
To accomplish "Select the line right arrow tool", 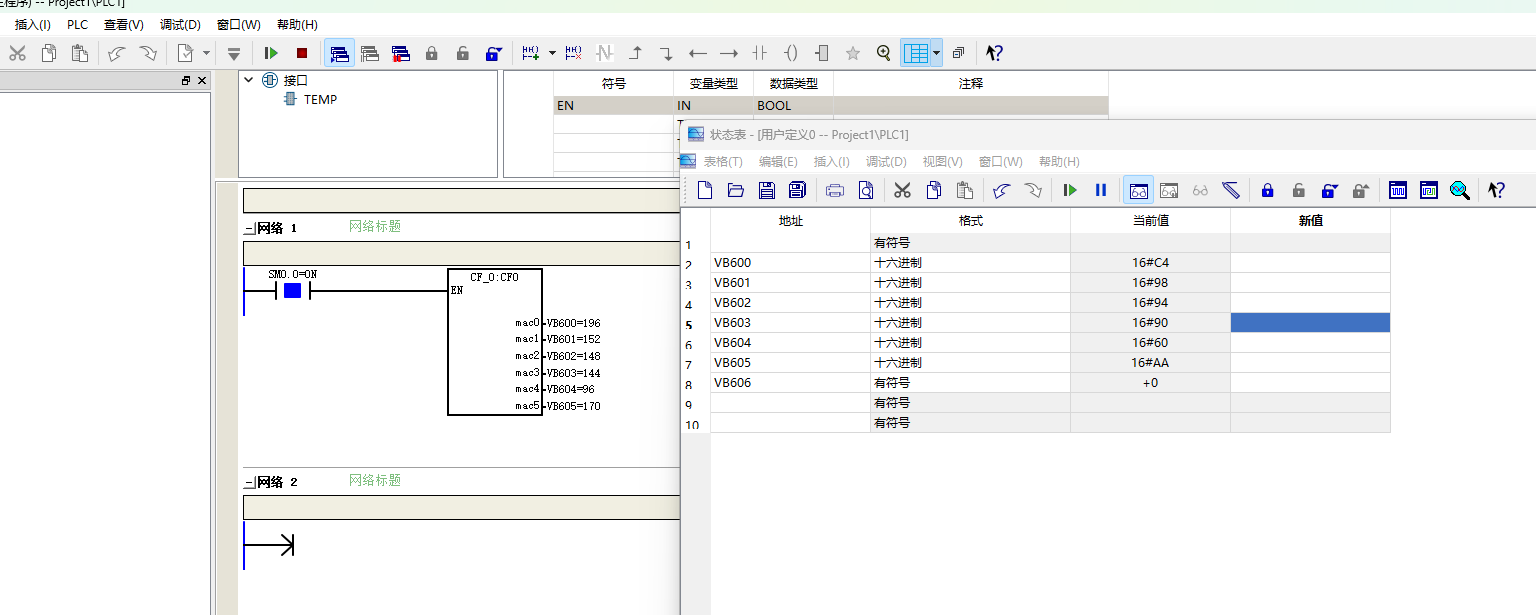I will click(729, 53).
